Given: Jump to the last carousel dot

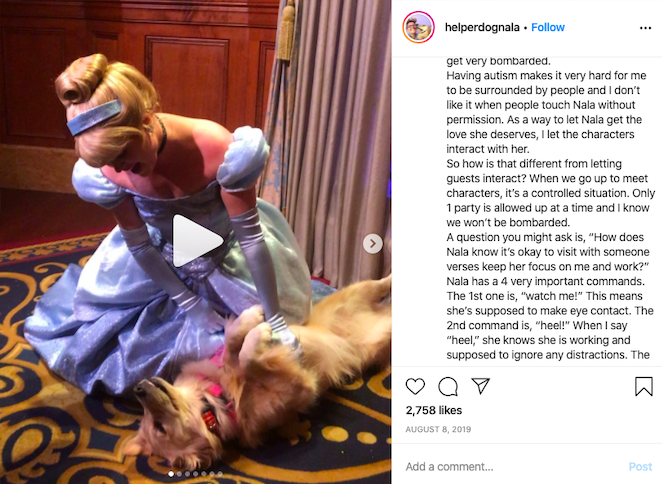Looking at the screenshot, I should coord(220,474).
